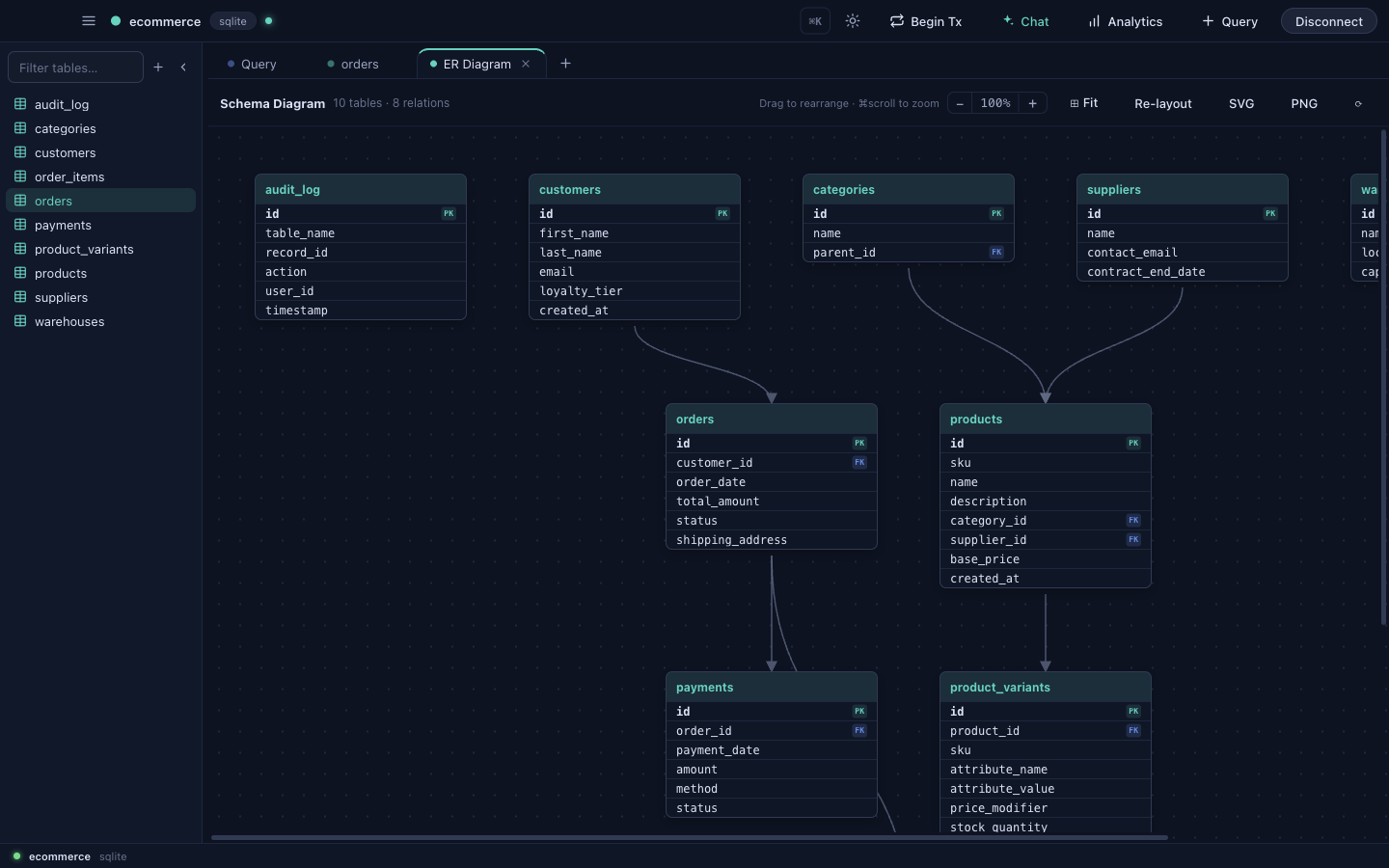Select product_variants table in sidebar
Image resolution: width=1389 pixels, height=868 pixels.
(101, 249)
